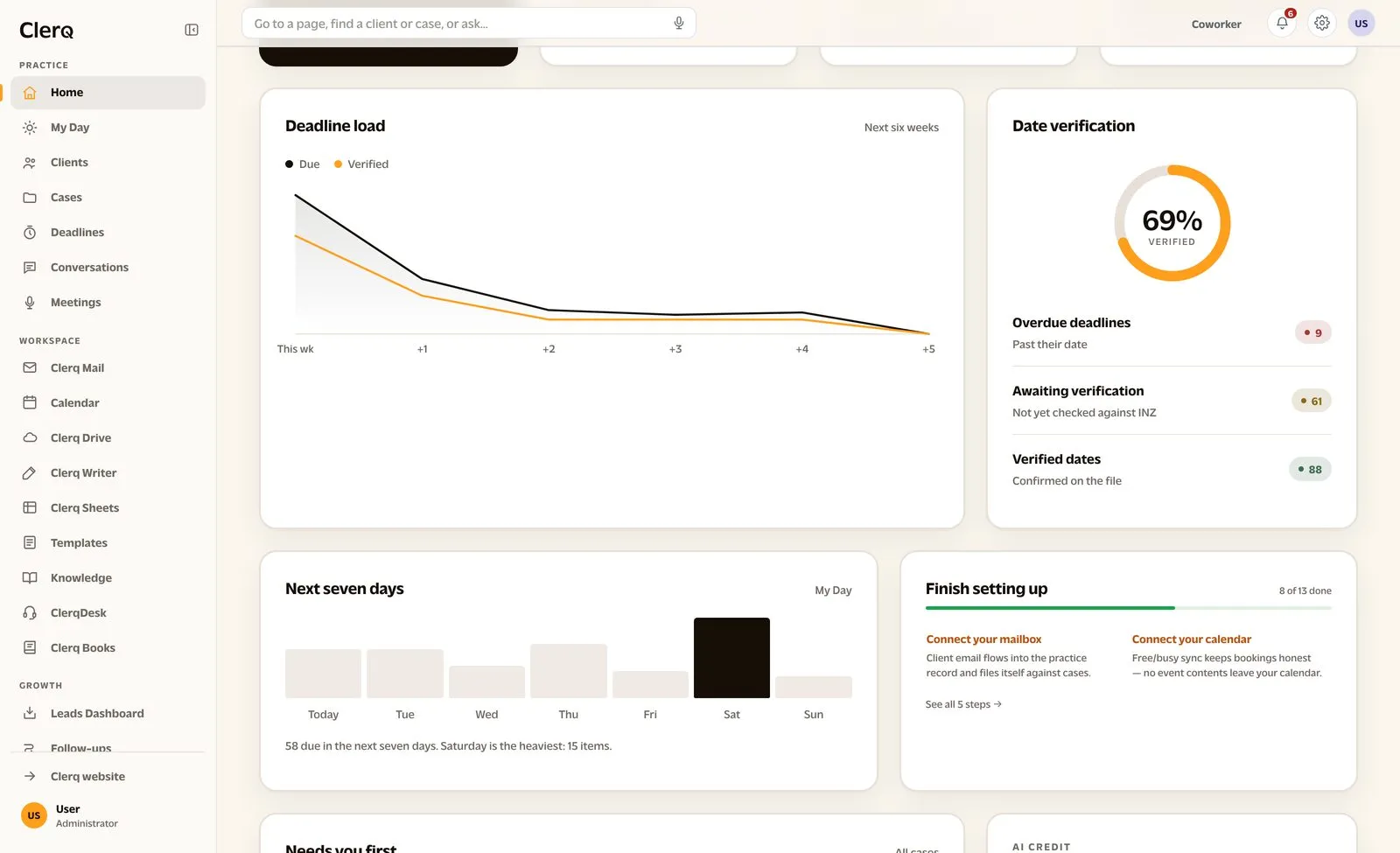
Task: Open Connect your mailbox step
Action: tap(1009, 656)
